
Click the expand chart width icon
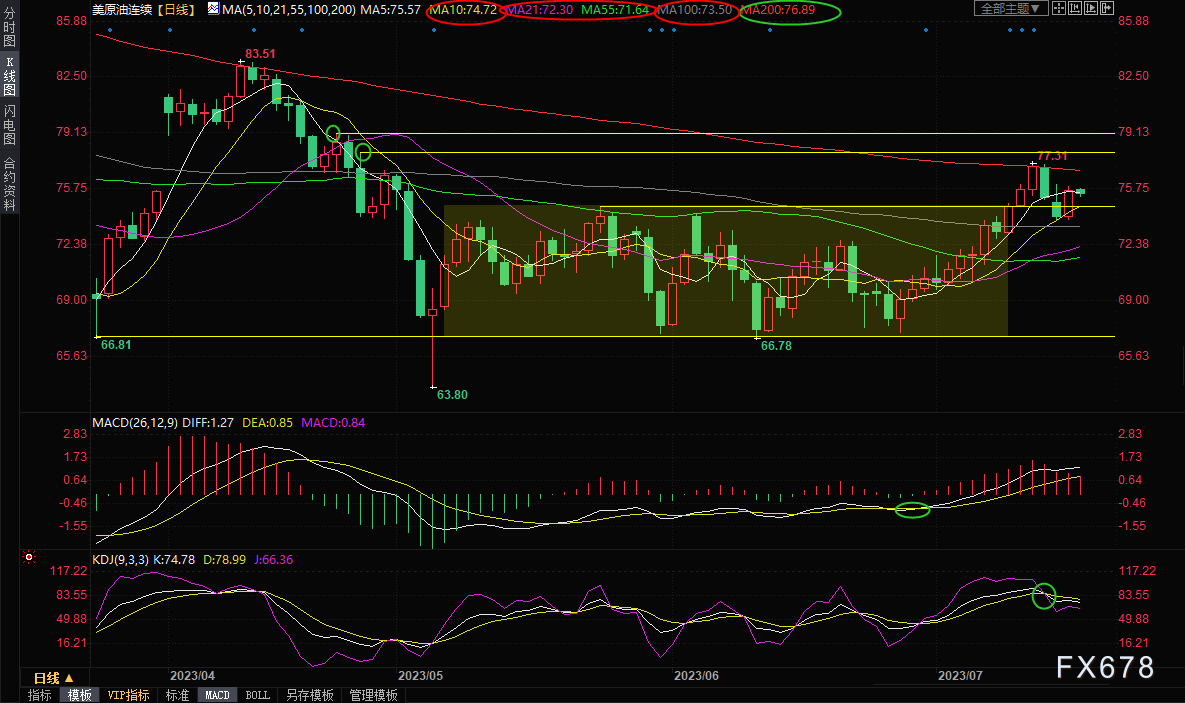[1106, 8]
